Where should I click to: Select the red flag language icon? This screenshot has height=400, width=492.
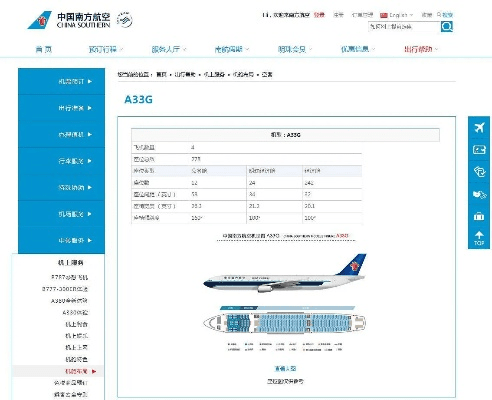point(384,15)
